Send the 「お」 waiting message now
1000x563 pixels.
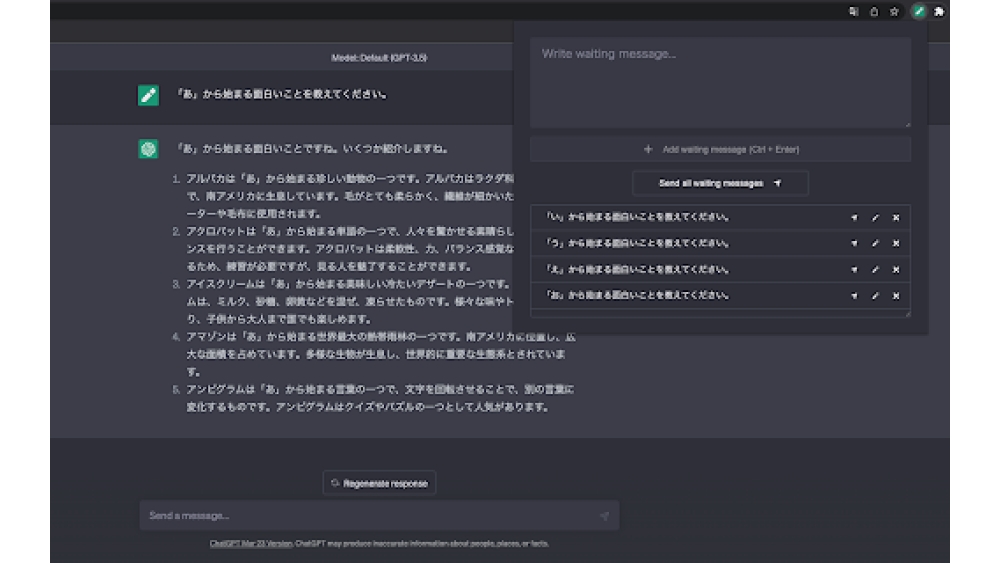854,296
